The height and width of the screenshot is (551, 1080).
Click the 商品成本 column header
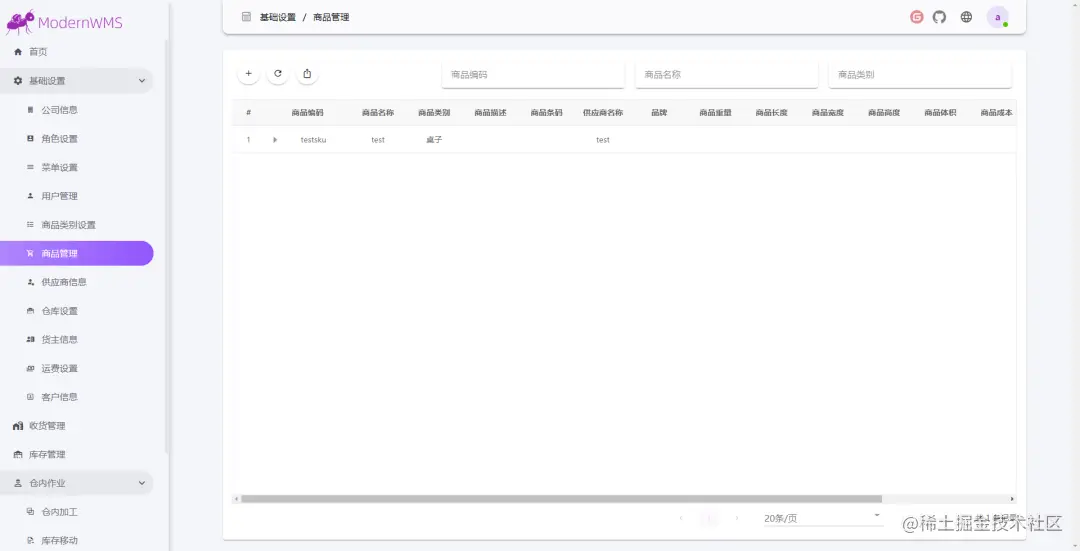997,112
